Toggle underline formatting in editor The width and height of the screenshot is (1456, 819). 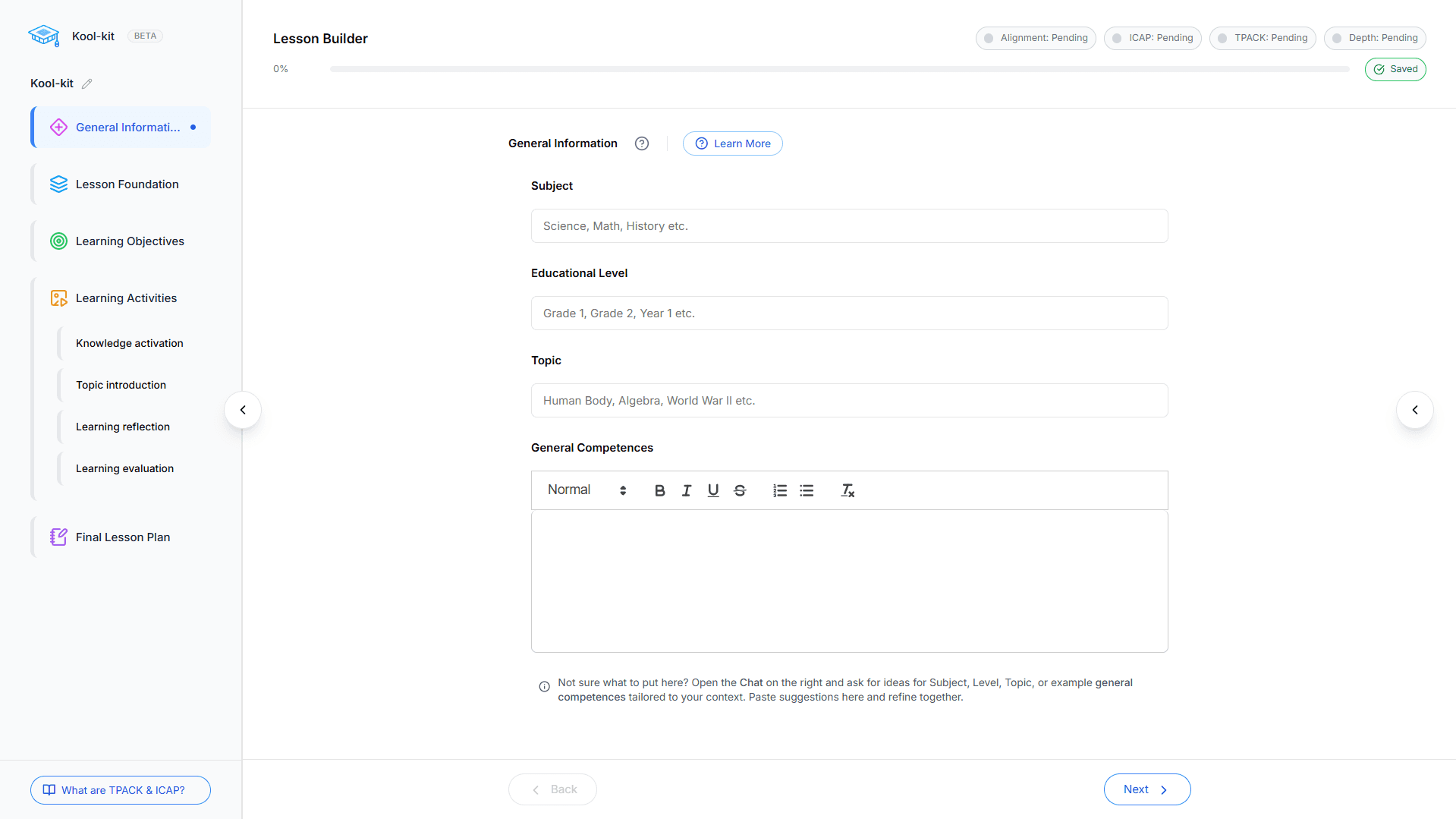point(712,490)
